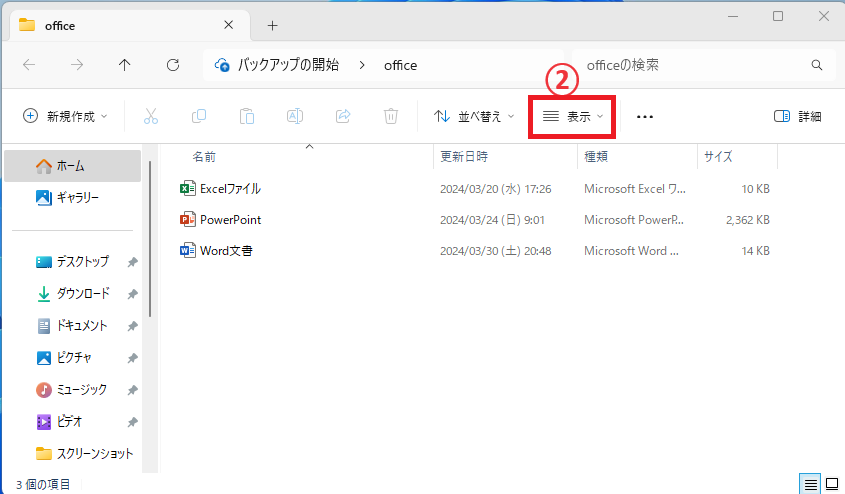Image resolution: width=845 pixels, height=494 pixels.
Task: Sort by 更新日時 column header
Action: 464,157
